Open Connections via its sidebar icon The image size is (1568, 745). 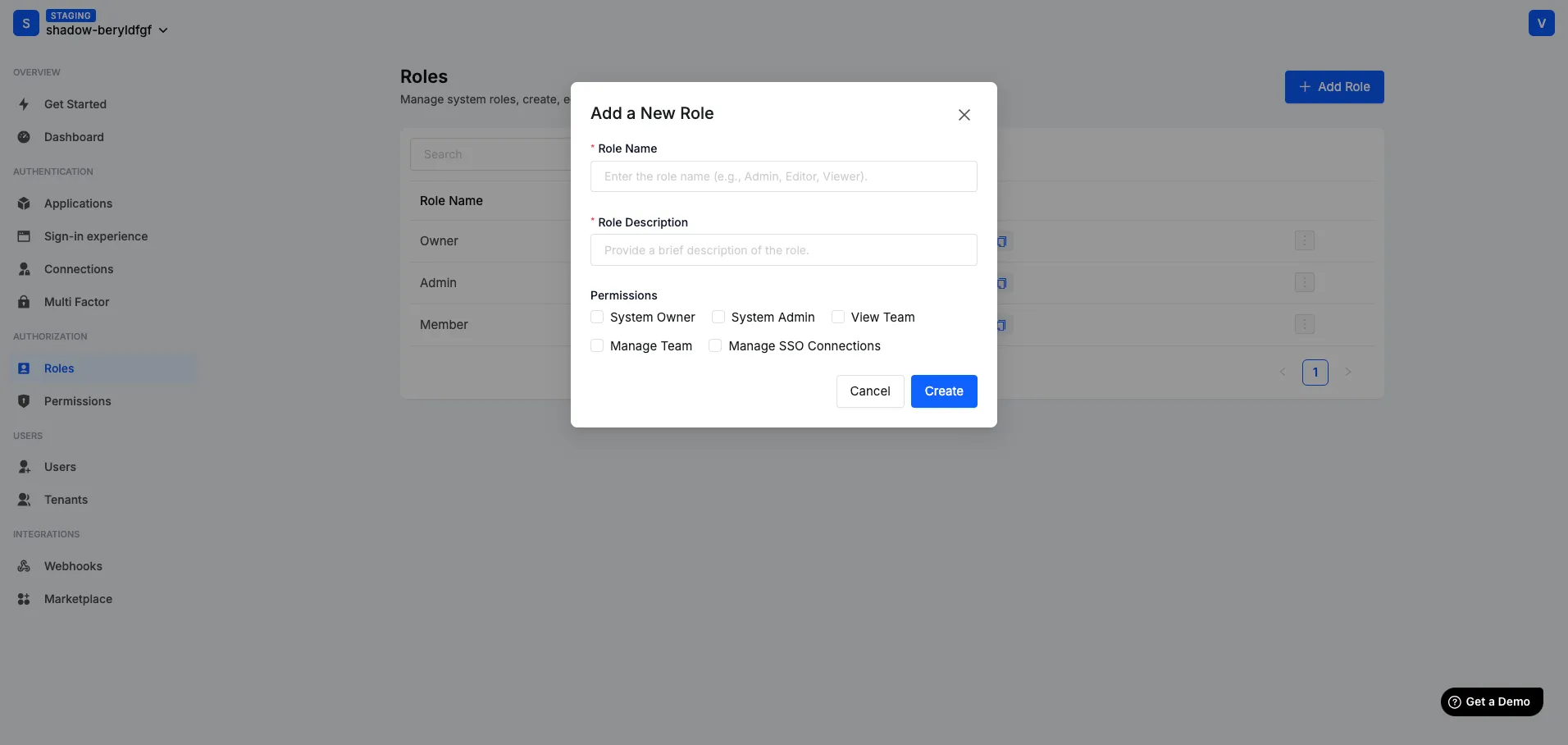pos(25,269)
